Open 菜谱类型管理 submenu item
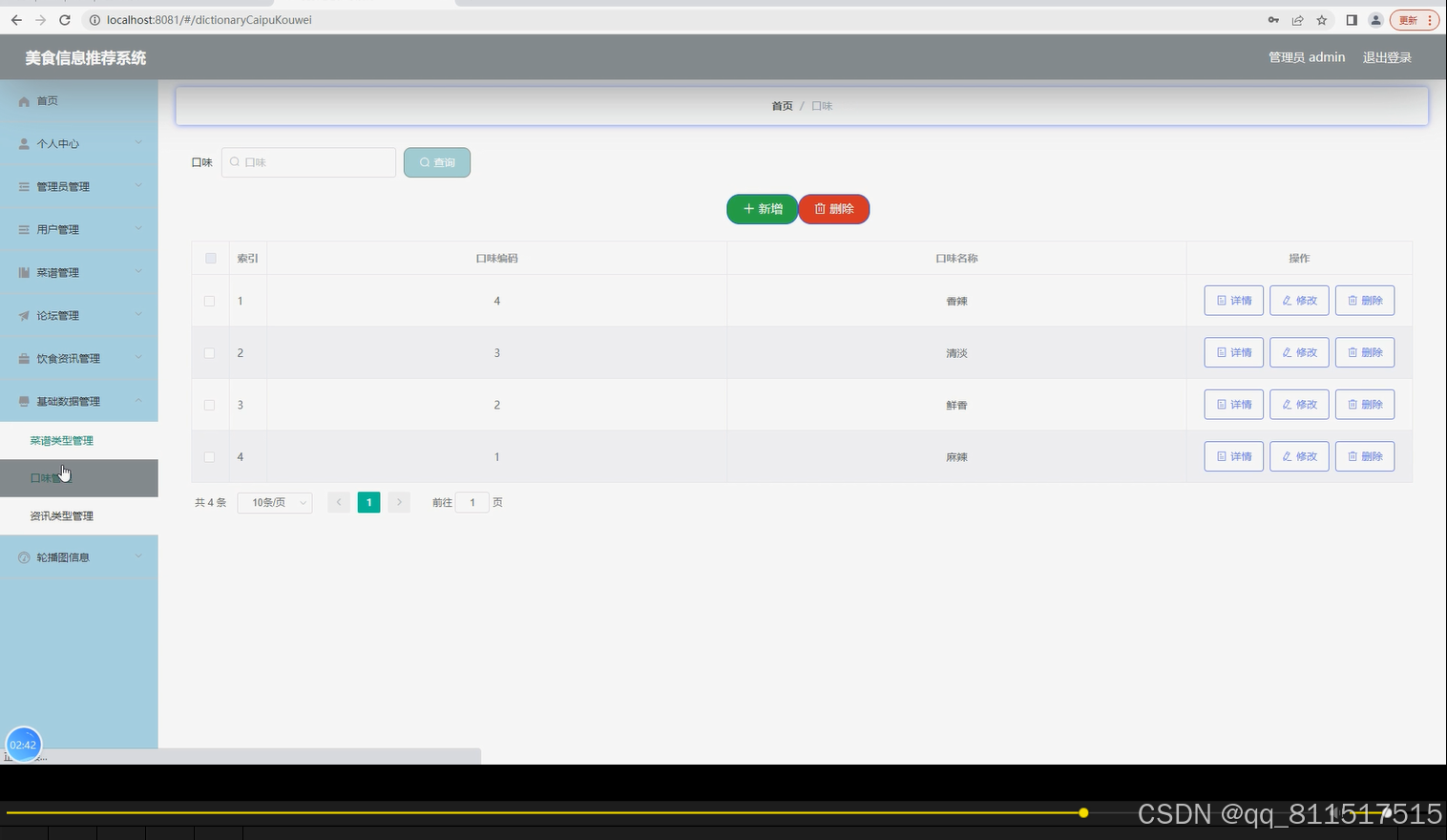 pos(62,441)
